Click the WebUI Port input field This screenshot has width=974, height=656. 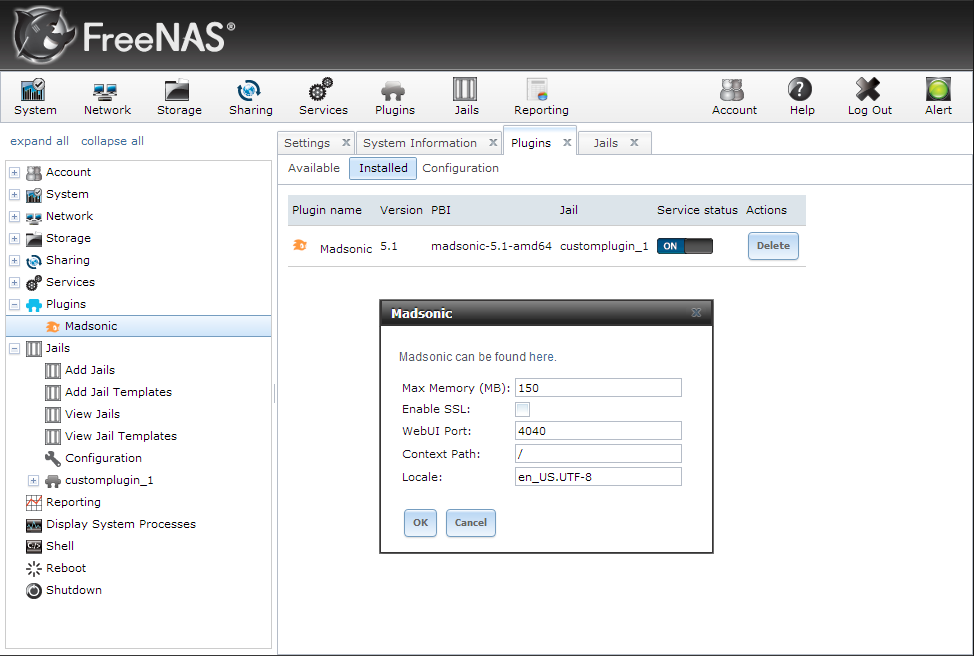598,431
